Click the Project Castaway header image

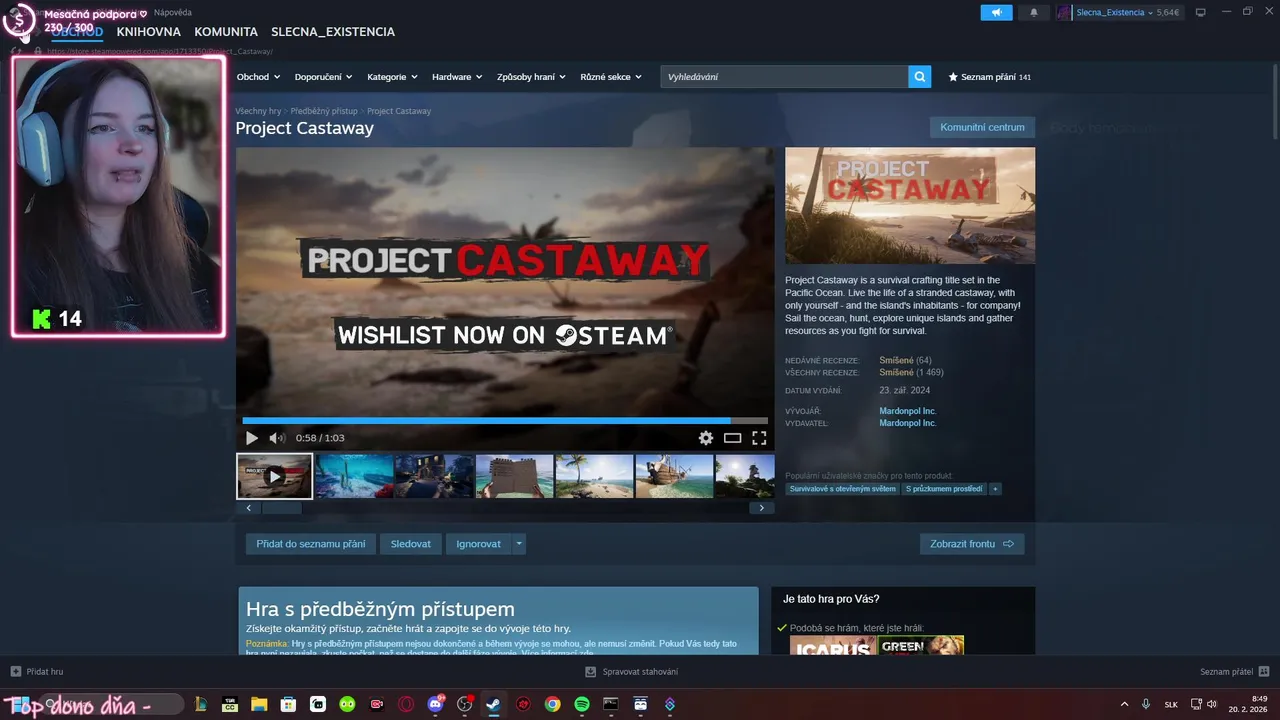click(910, 206)
